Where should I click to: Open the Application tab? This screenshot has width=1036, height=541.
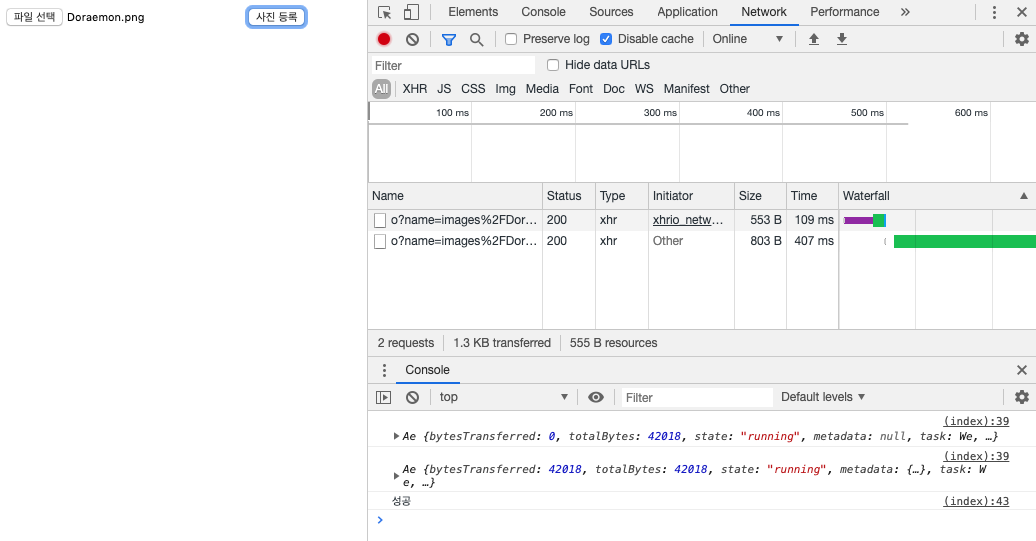pos(687,12)
